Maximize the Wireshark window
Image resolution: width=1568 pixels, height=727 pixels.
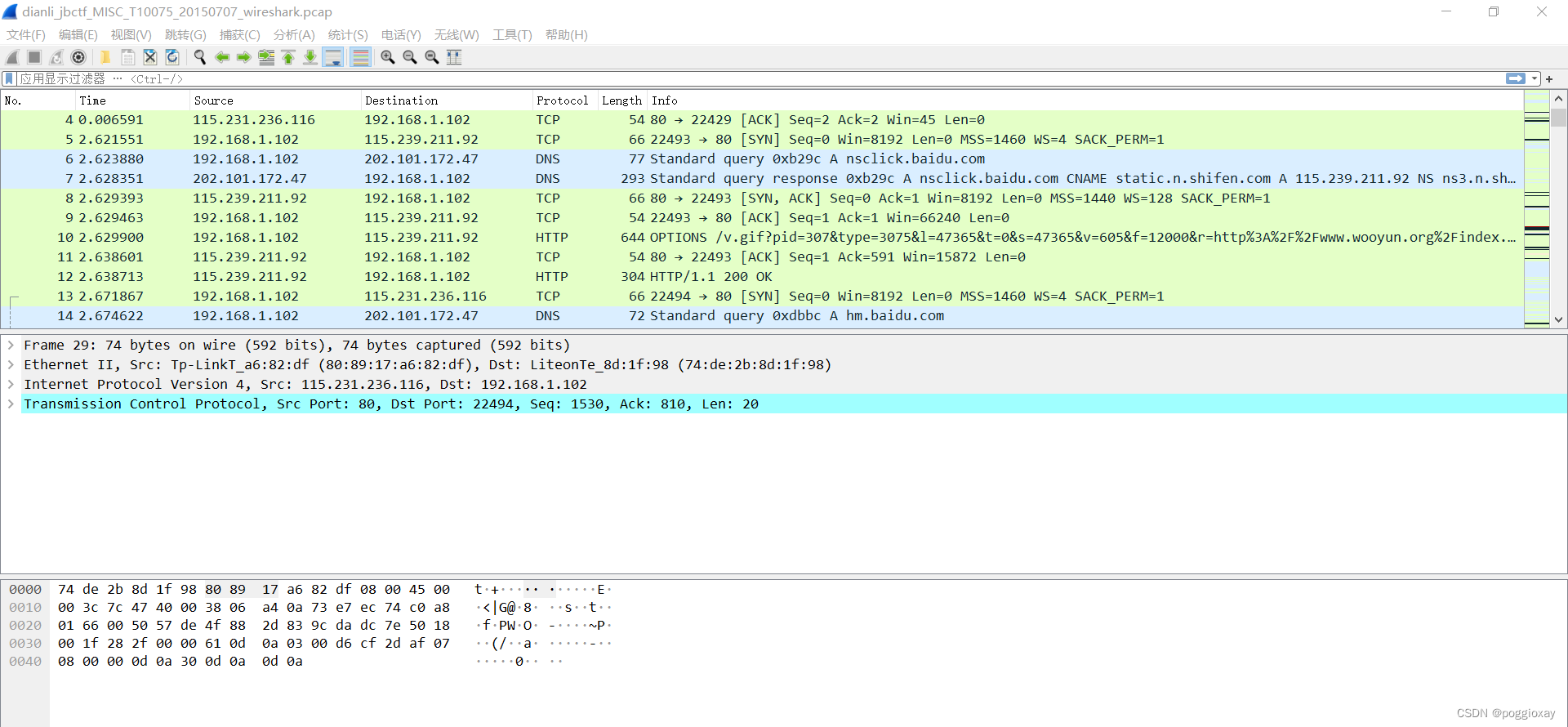point(1494,11)
